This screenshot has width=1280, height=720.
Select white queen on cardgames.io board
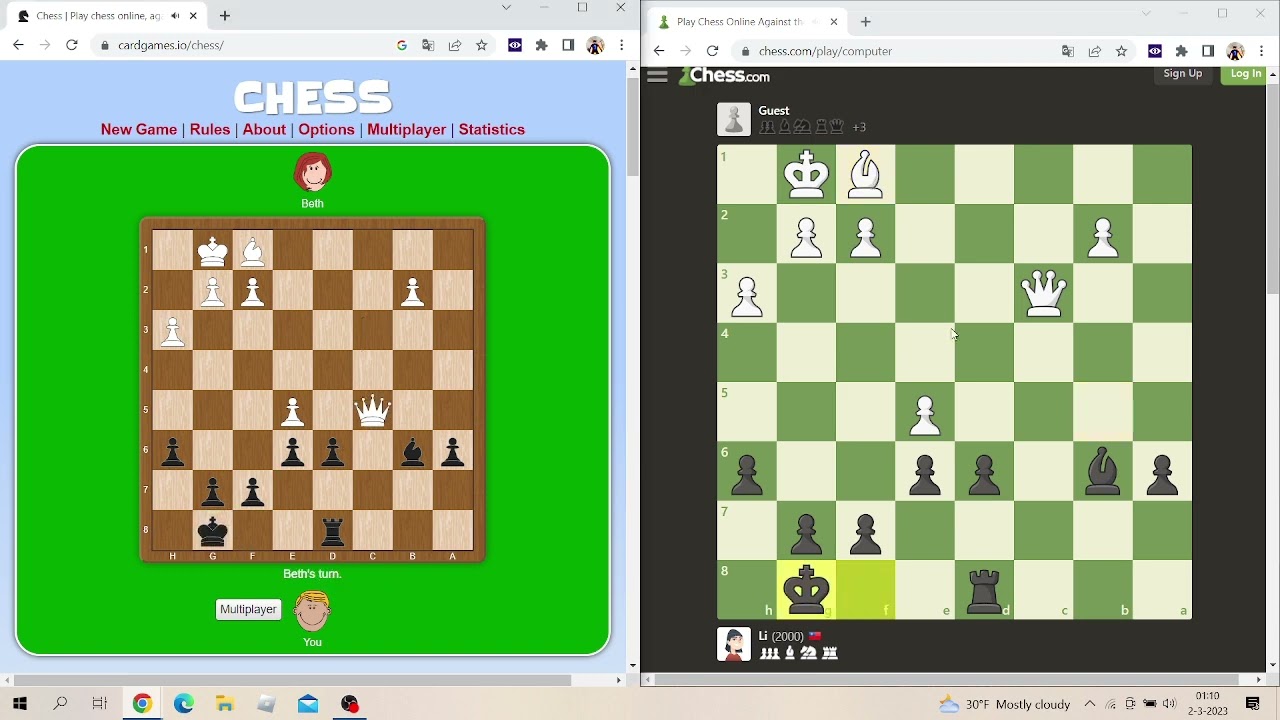(x=372, y=410)
